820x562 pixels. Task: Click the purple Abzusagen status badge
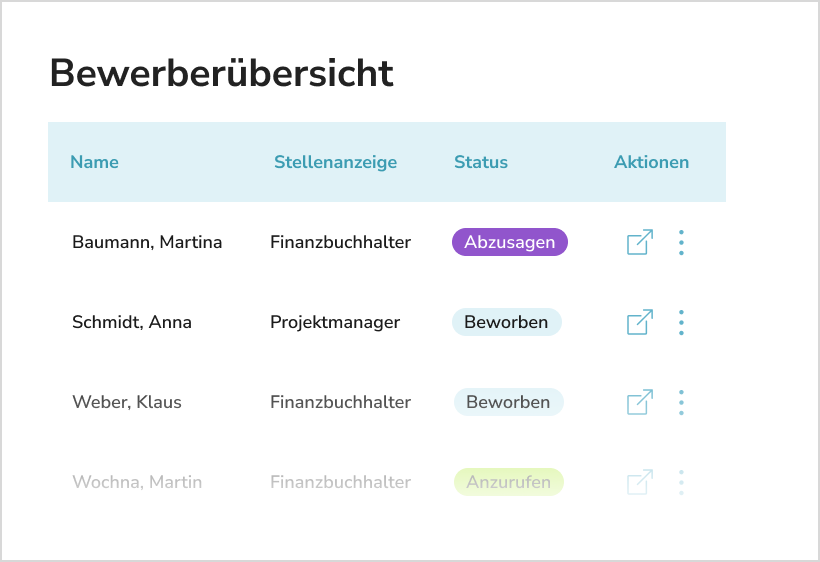pos(510,242)
